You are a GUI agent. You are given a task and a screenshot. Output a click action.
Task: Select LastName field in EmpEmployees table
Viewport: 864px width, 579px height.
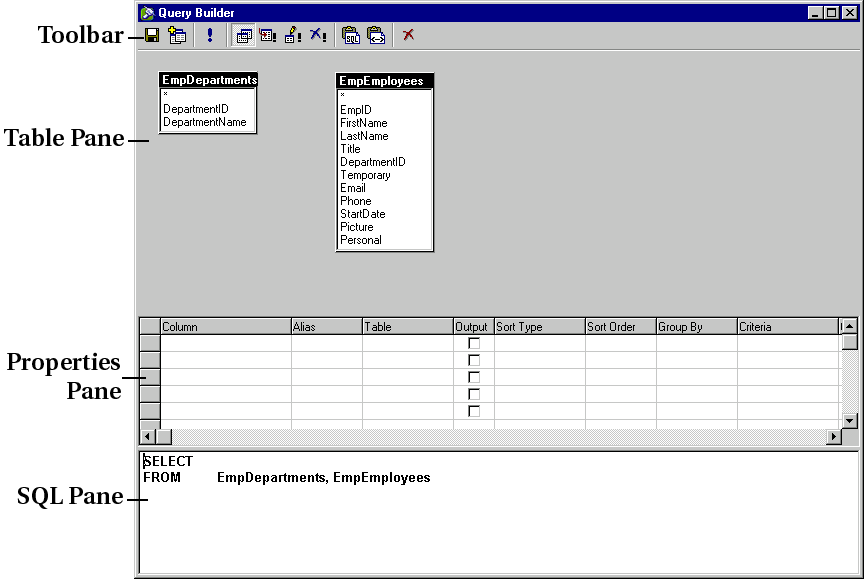click(x=364, y=136)
